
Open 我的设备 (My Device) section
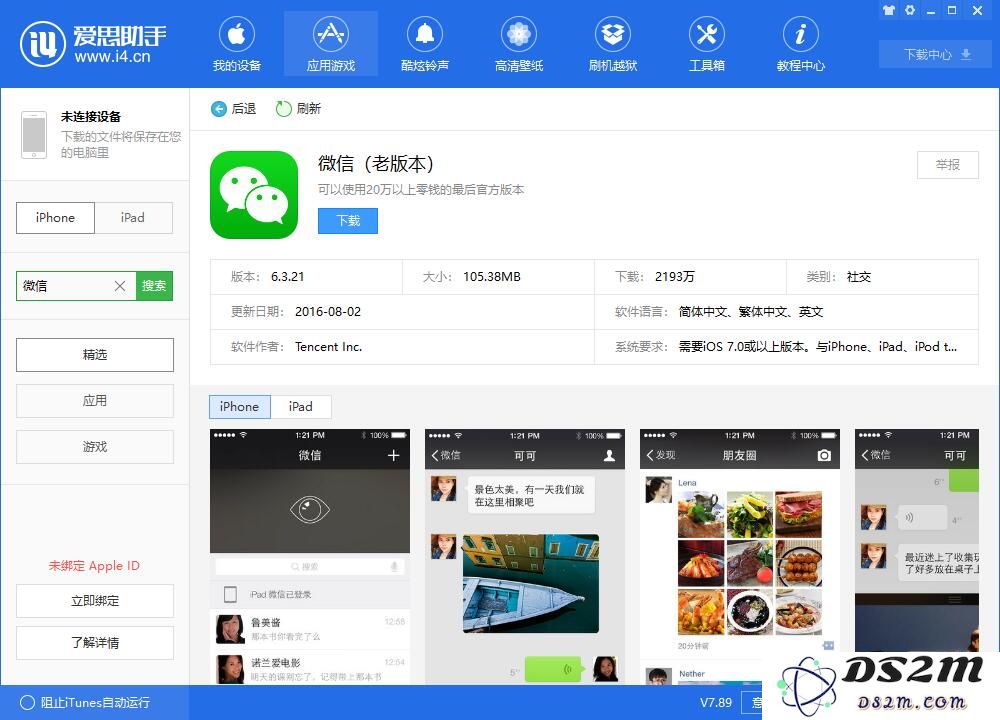(237, 45)
